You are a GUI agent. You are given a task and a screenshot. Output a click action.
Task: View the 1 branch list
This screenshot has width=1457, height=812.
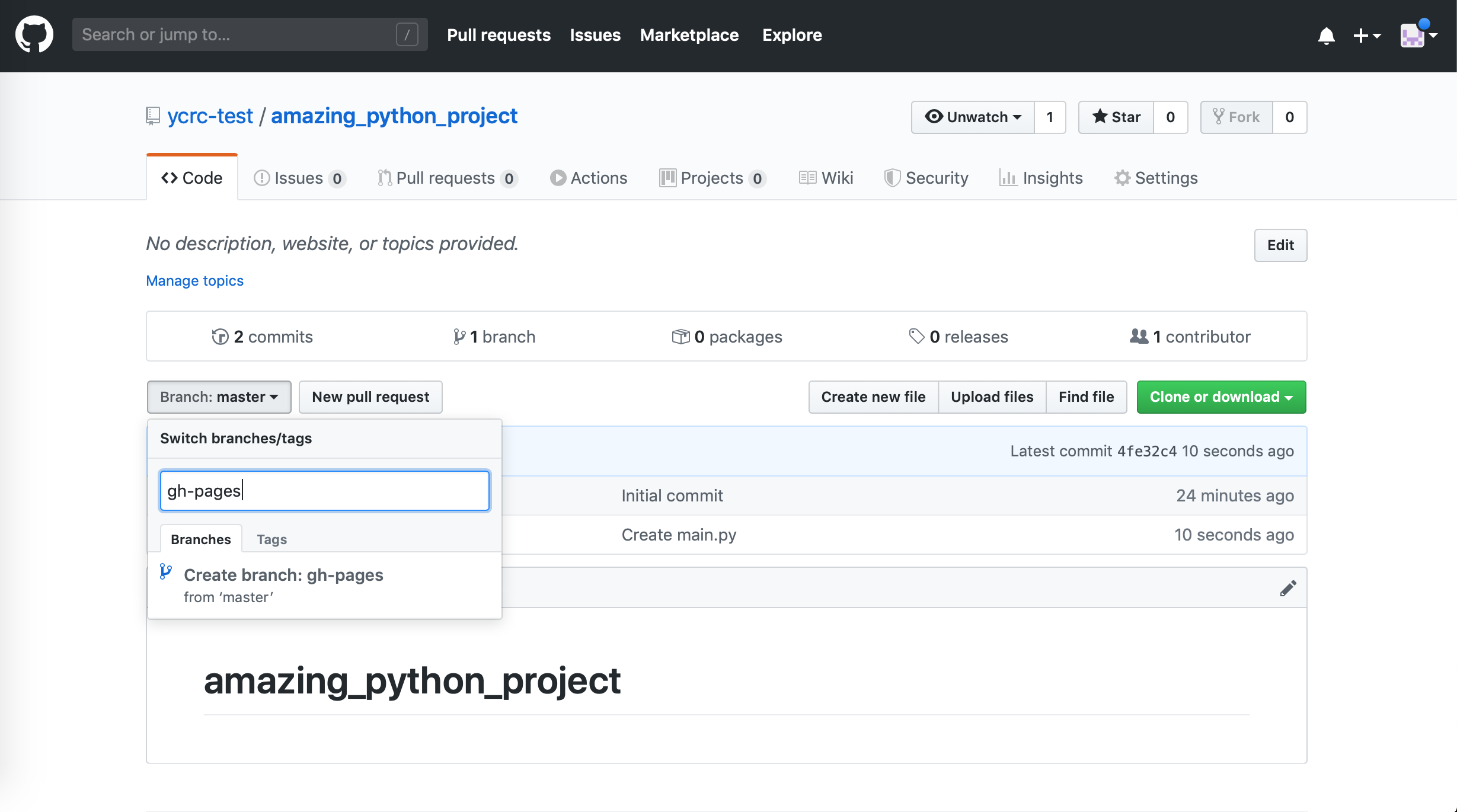click(x=494, y=337)
